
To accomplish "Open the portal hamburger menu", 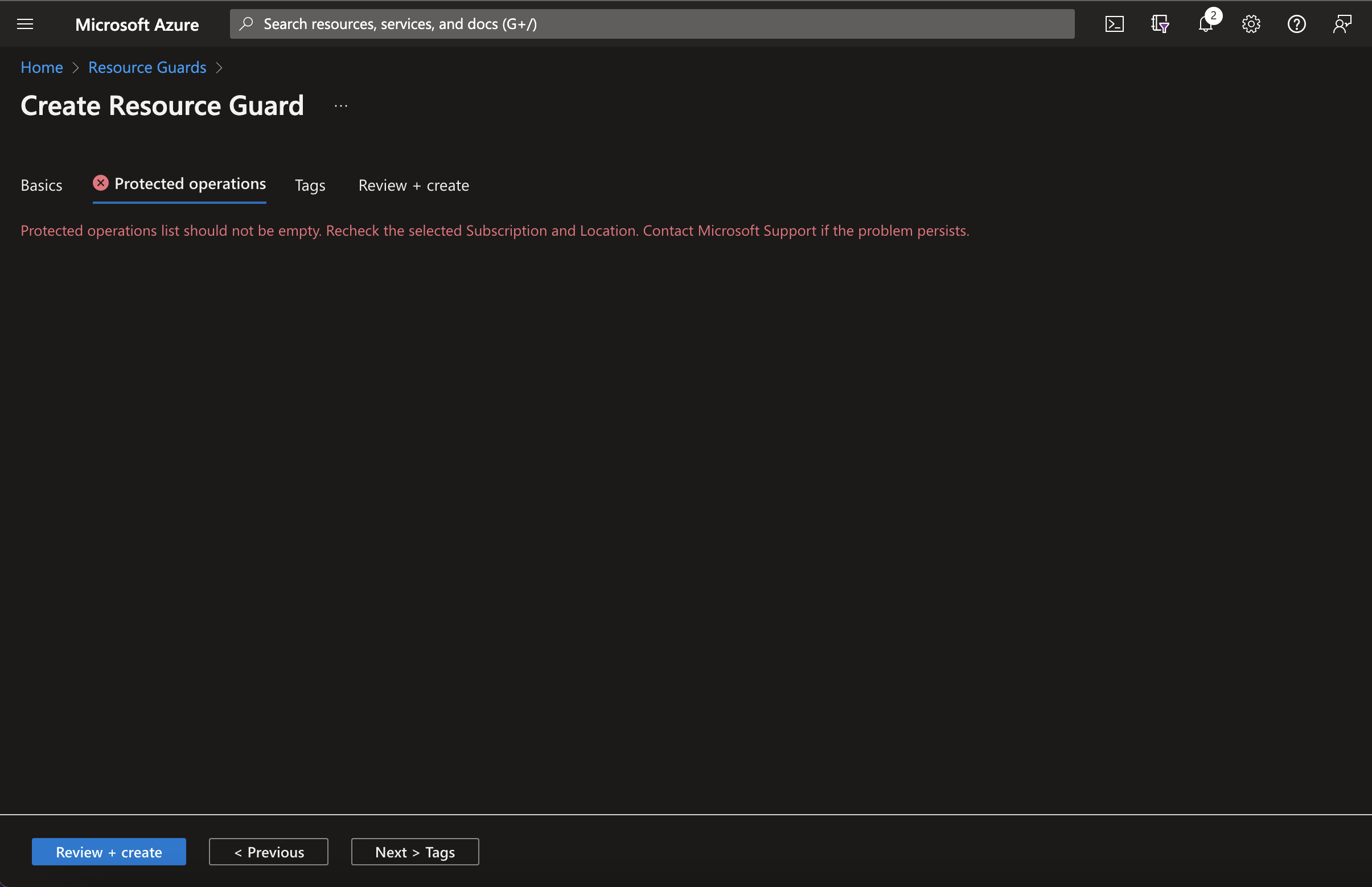I will (26, 23).
